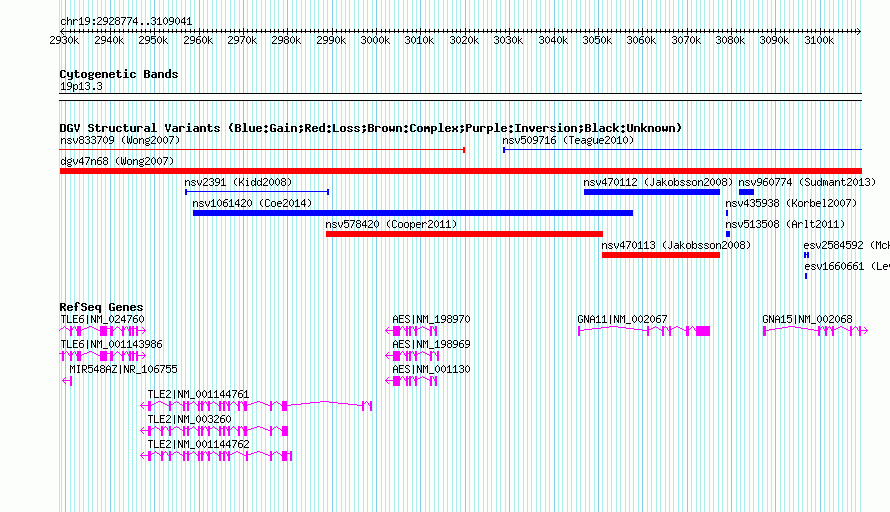Open GNA15|NM_002068 gene label
Image resolution: width=890 pixels, height=512 pixels.
click(x=807, y=319)
